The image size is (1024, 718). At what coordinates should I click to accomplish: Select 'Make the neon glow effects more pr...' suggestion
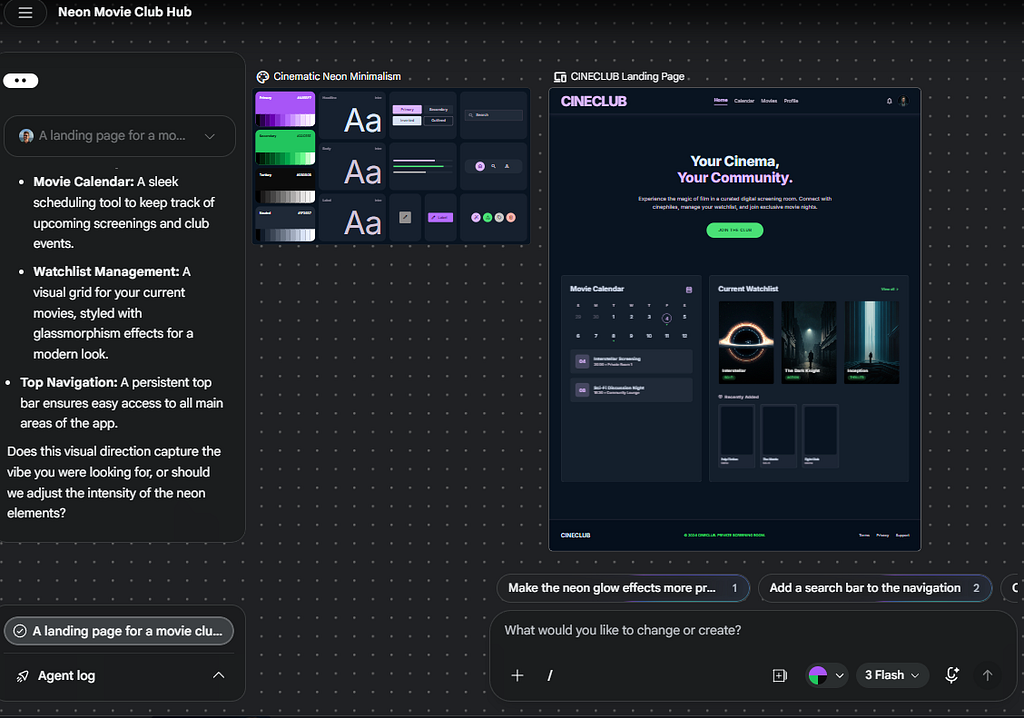623,588
